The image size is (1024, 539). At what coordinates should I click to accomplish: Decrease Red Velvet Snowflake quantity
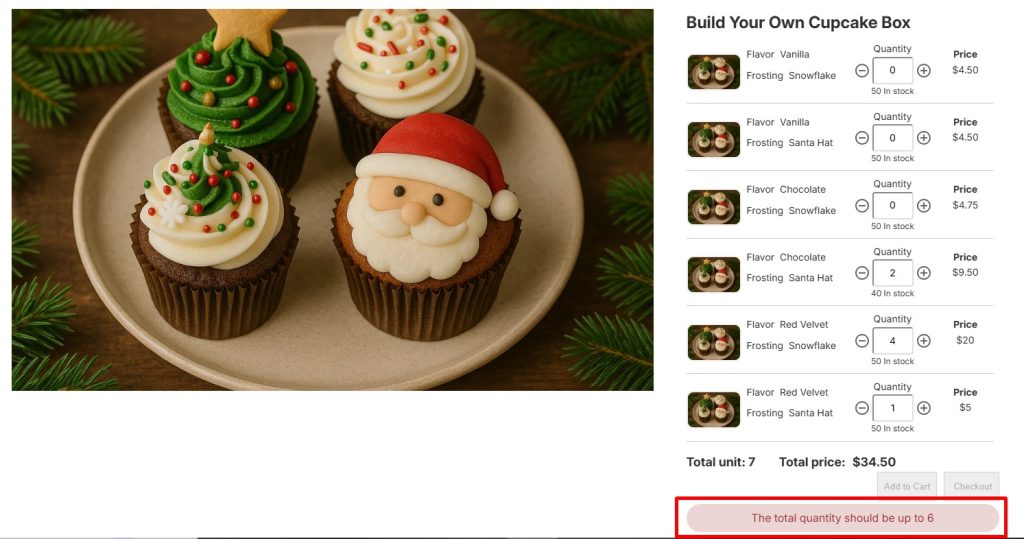coord(862,341)
